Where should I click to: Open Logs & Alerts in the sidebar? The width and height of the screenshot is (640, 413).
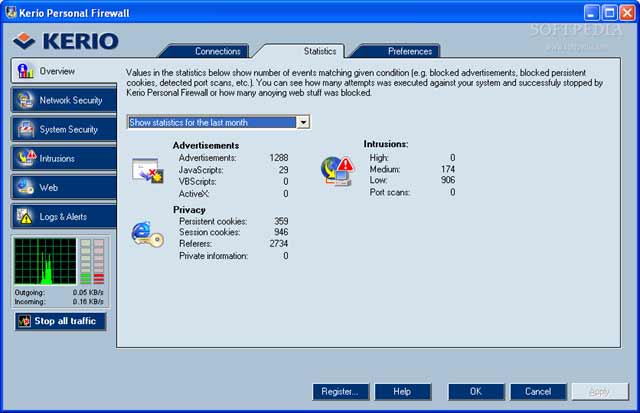(64, 217)
